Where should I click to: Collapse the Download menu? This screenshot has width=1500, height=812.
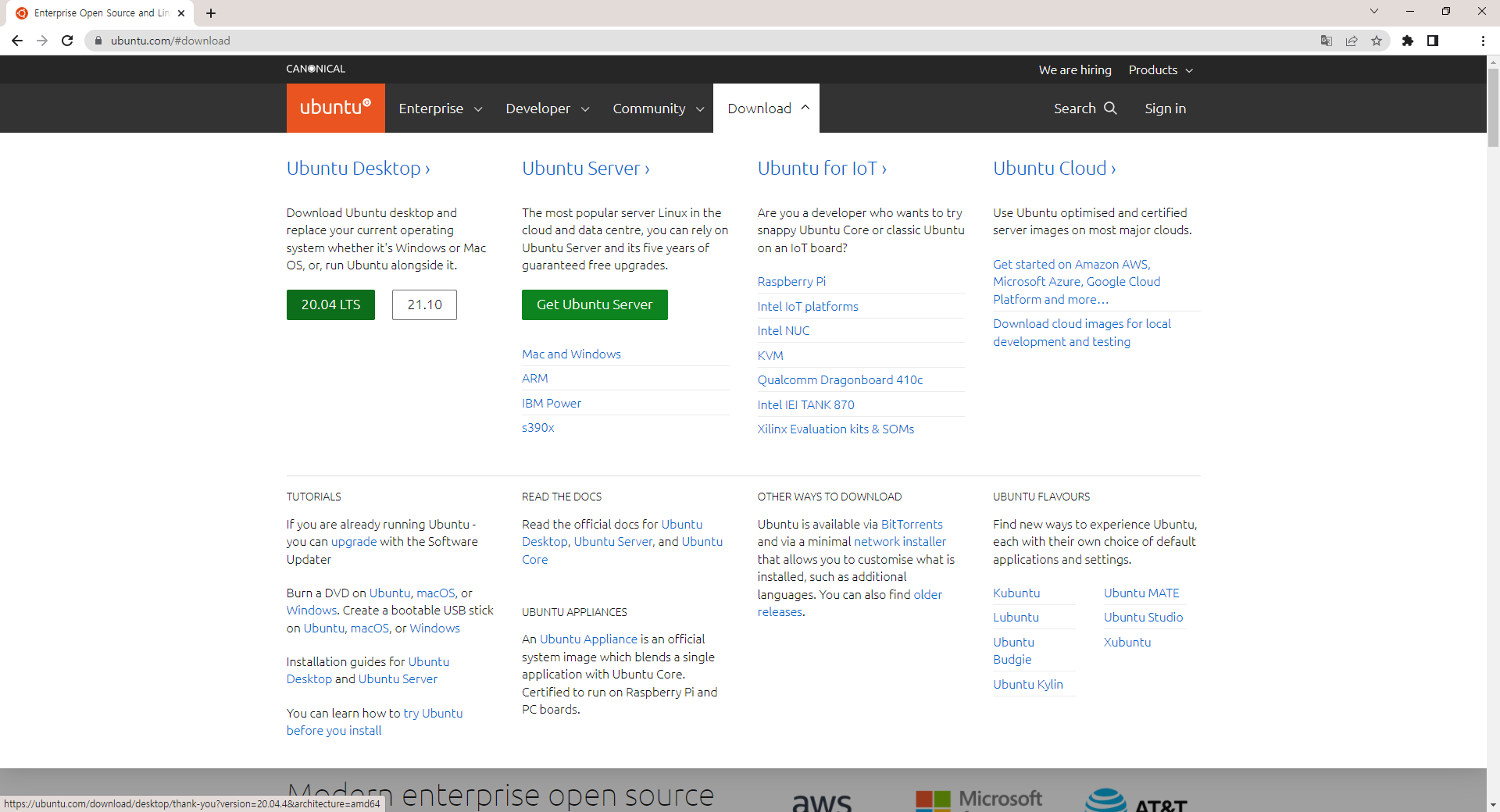[766, 108]
